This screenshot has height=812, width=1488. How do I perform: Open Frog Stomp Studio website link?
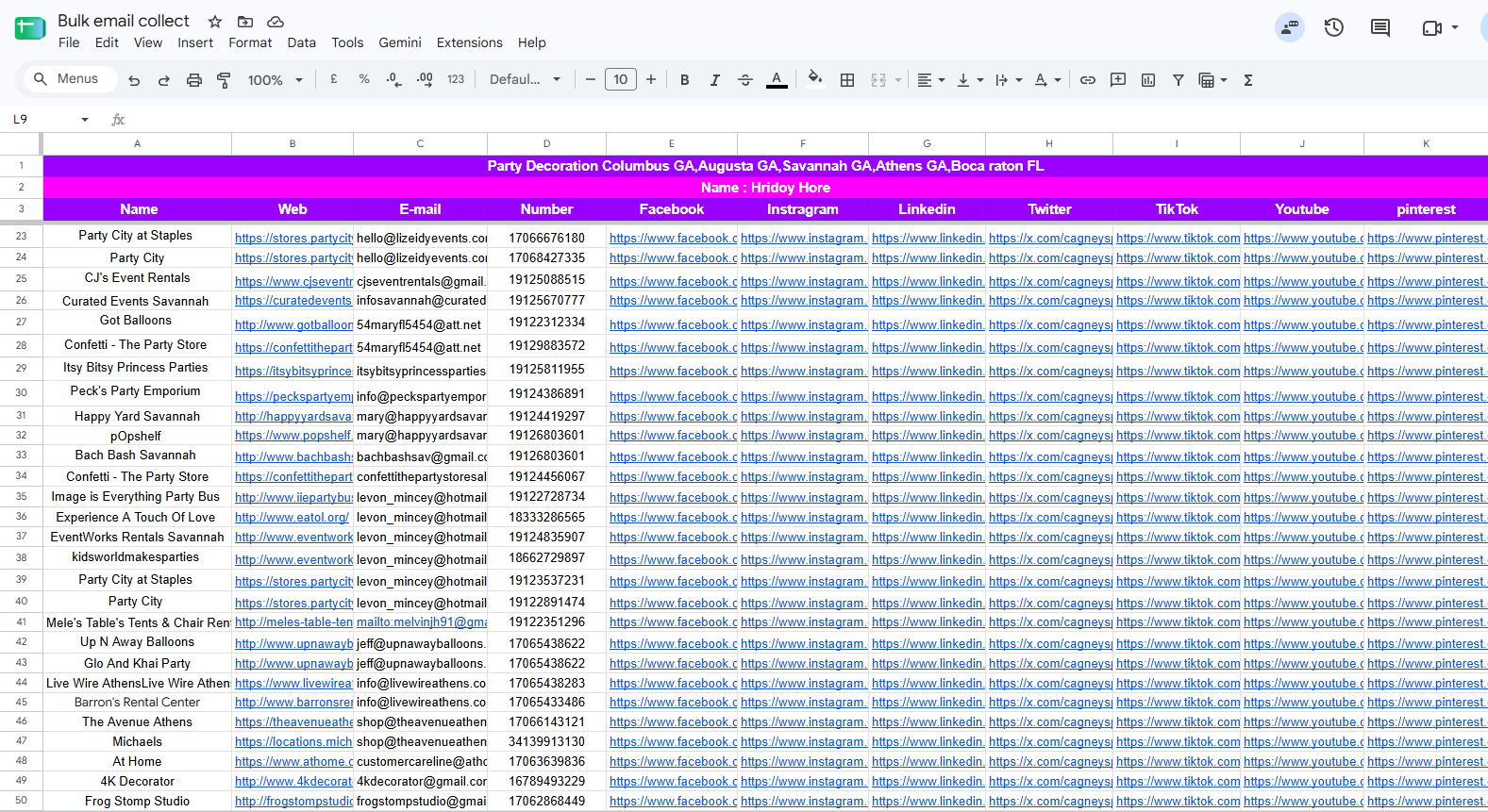click(x=293, y=802)
